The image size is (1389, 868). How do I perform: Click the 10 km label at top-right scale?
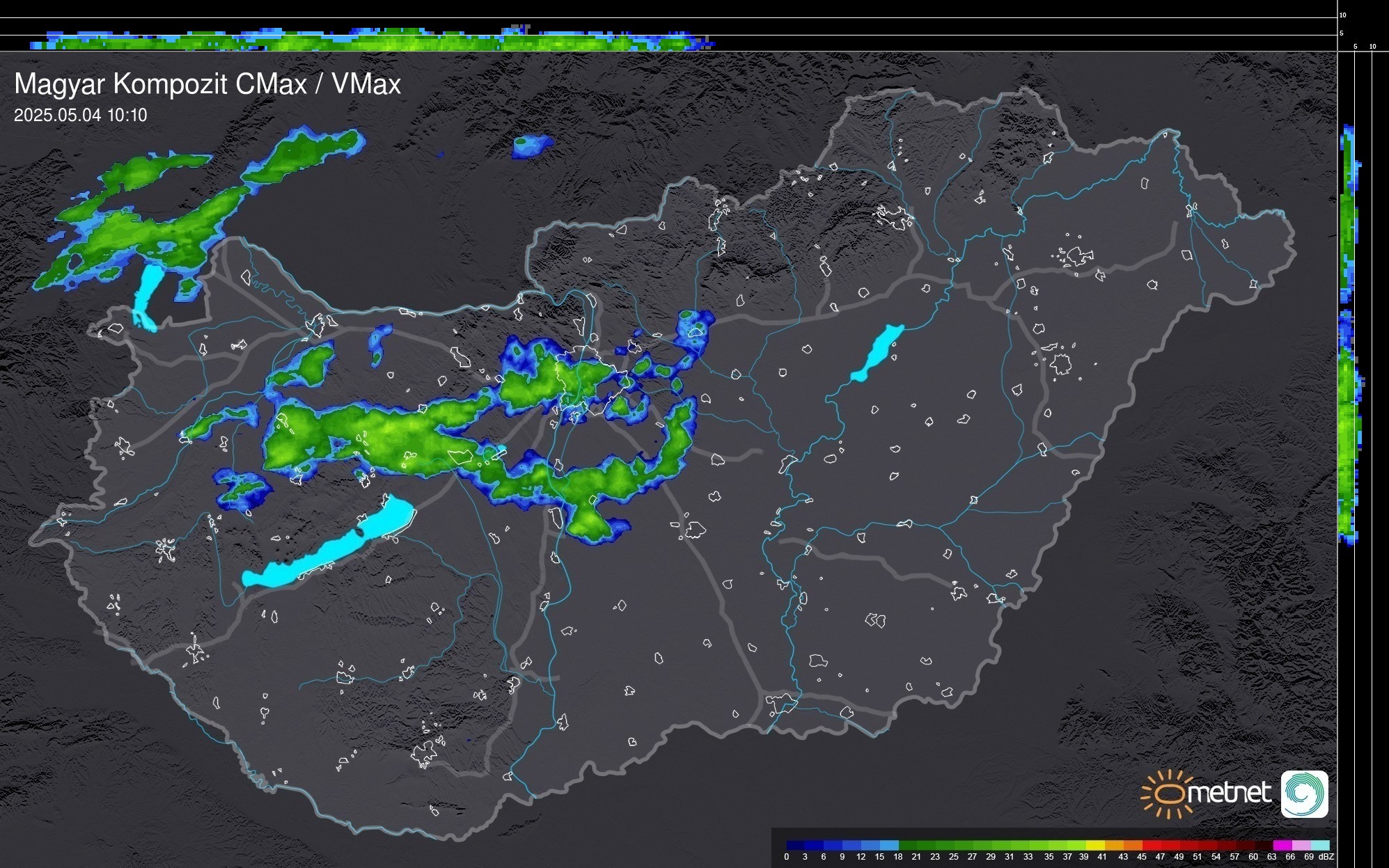click(x=1343, y=15)
